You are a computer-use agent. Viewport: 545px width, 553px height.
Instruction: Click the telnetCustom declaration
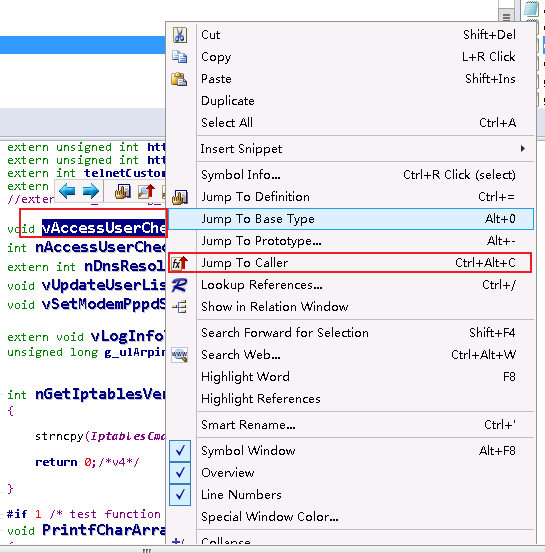pyautogui.click(x=124, y=173)
